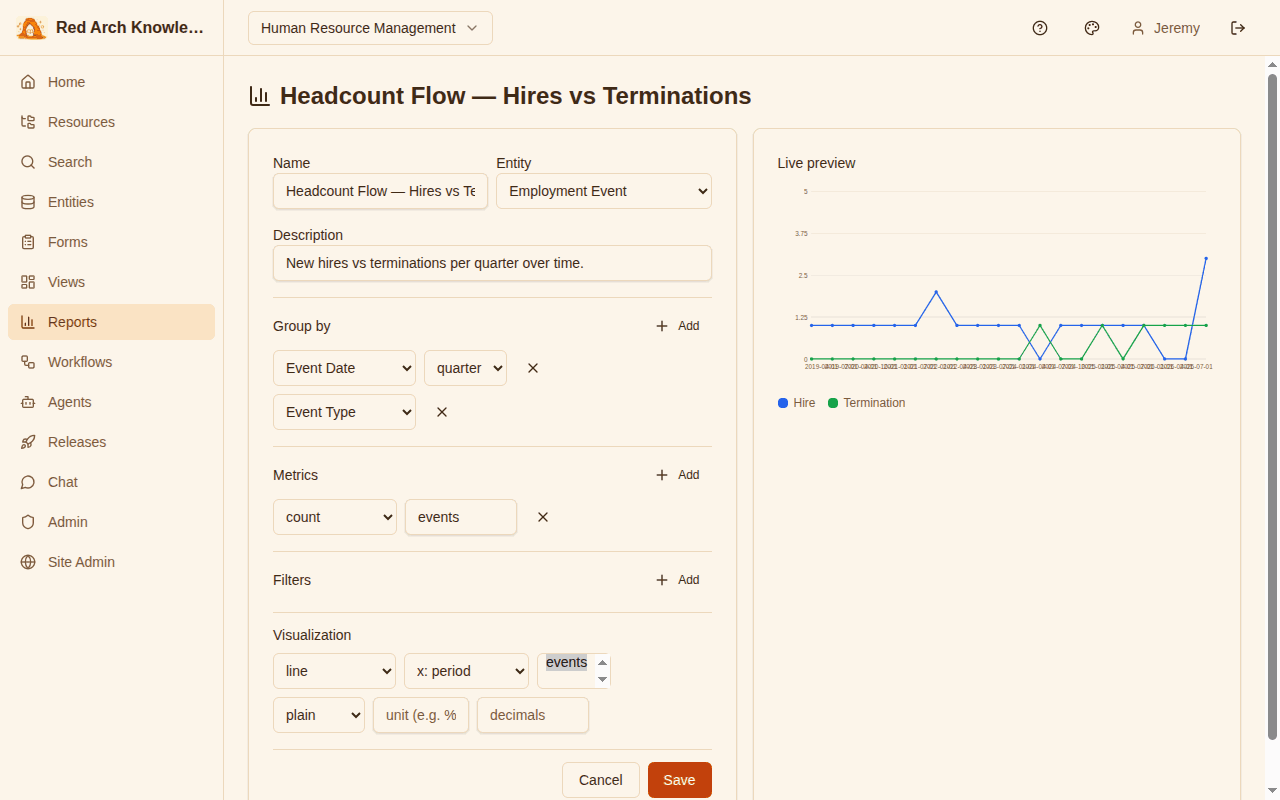Select events in y-series list
The image size is (1280, 800).
(566, 662)
